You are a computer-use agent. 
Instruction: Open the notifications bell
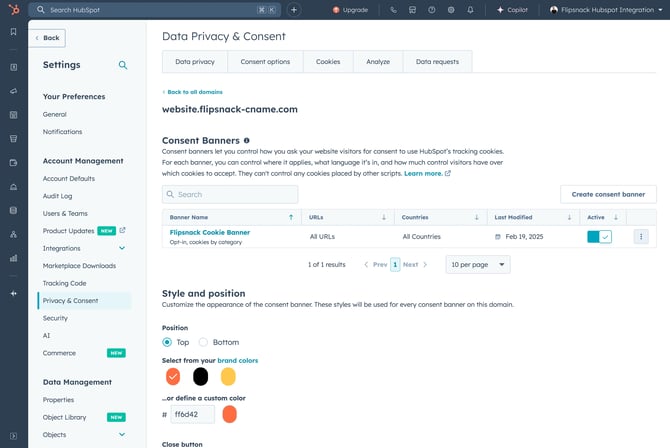coord(470,9)
